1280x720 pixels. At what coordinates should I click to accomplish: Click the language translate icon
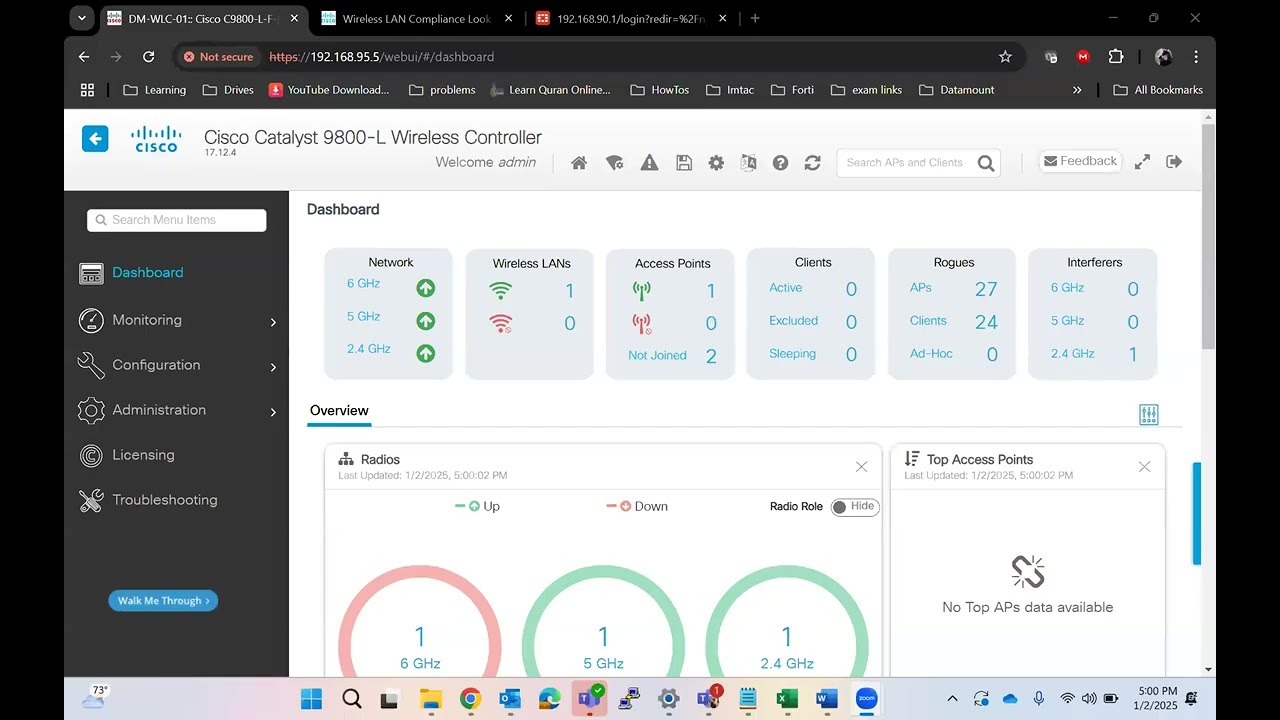[x=748, y=163]
